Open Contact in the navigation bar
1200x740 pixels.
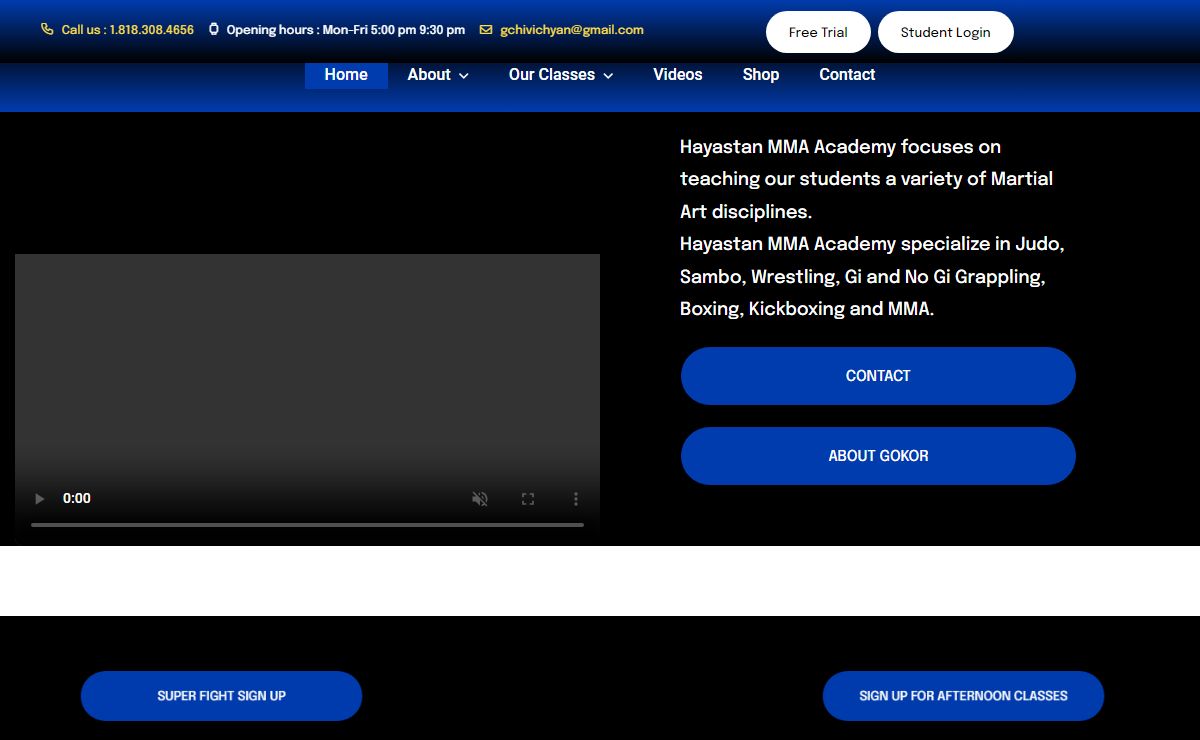[x=847, y=75]
